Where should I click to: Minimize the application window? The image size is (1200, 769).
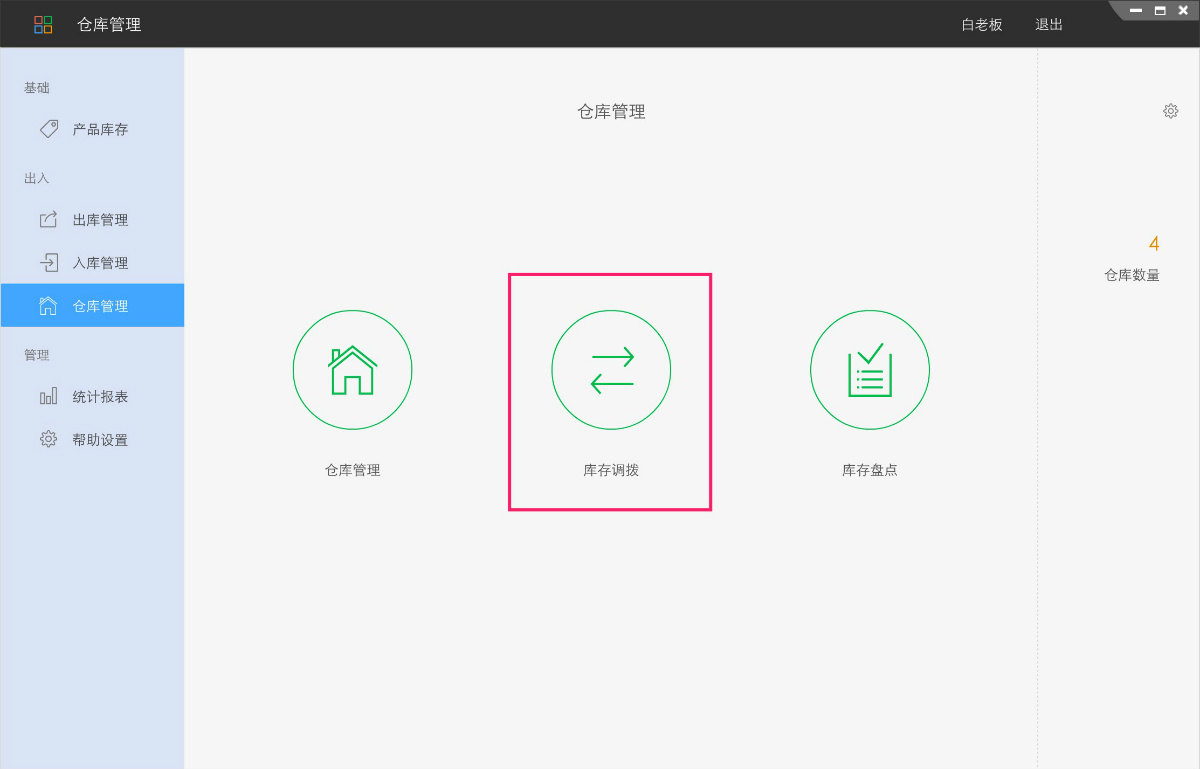(1136, 10)
